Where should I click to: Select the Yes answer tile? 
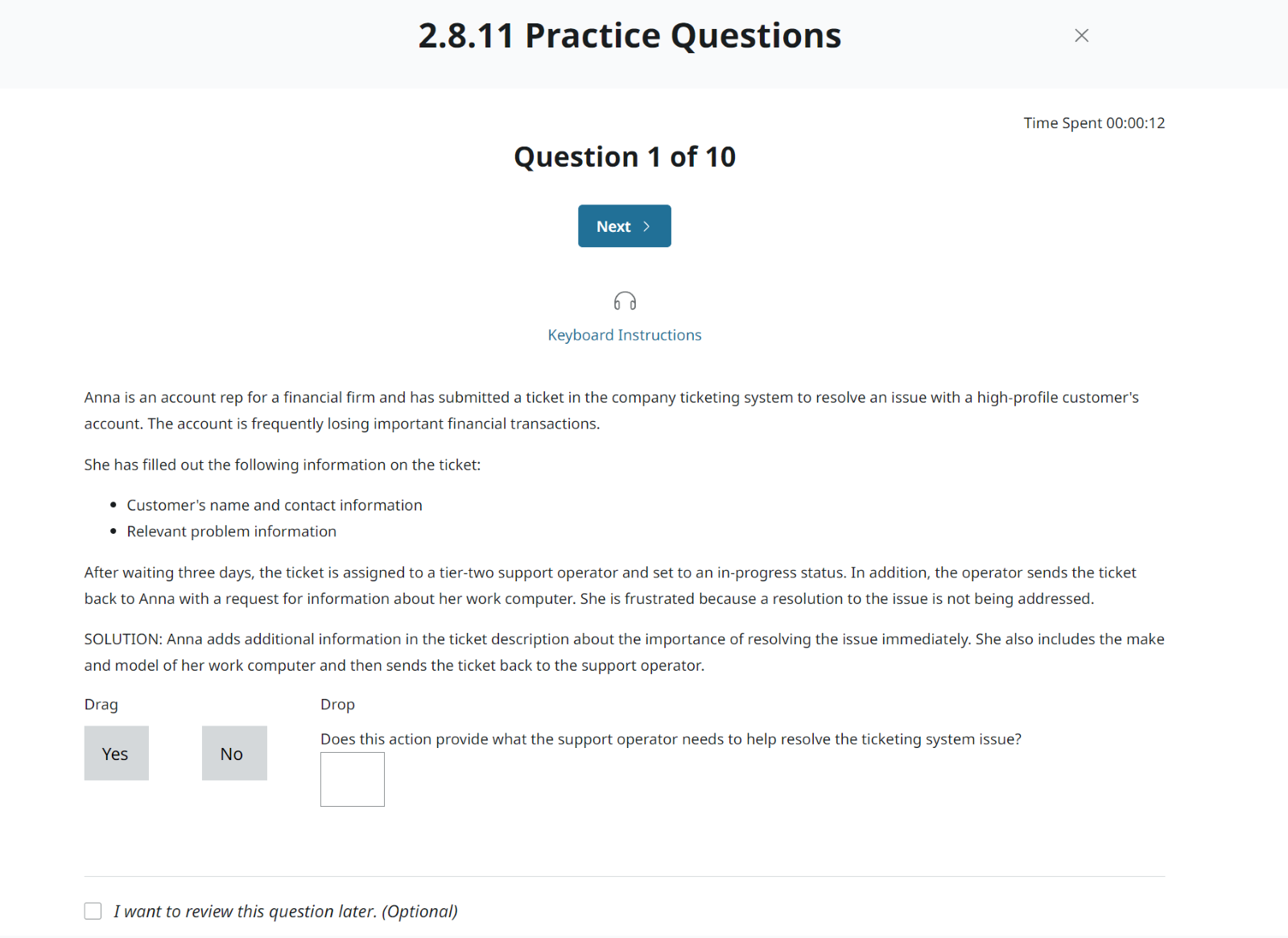click(116, 754)
